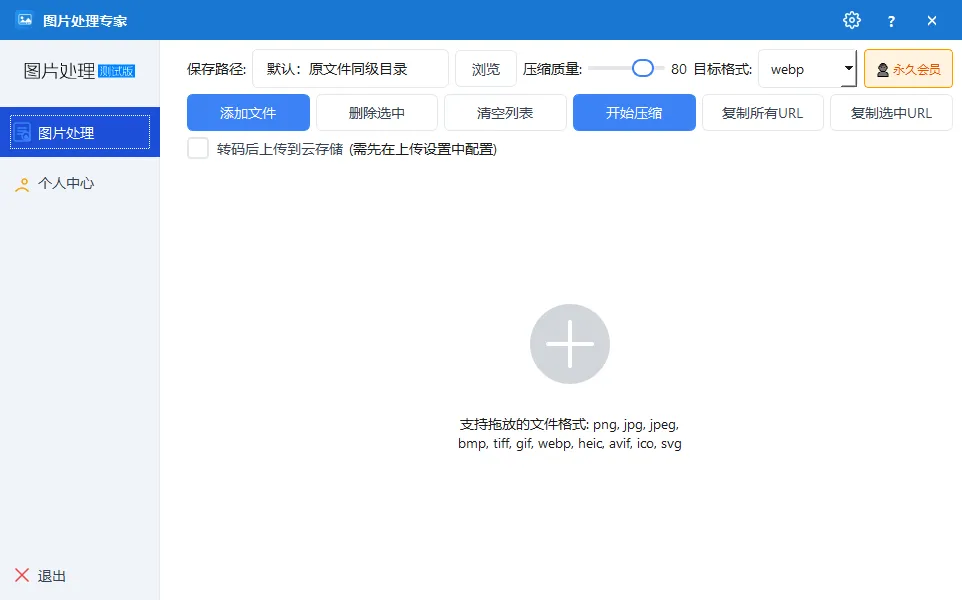Click the 个人中心 person icon
962x600 pixels.
coord(22,184)
